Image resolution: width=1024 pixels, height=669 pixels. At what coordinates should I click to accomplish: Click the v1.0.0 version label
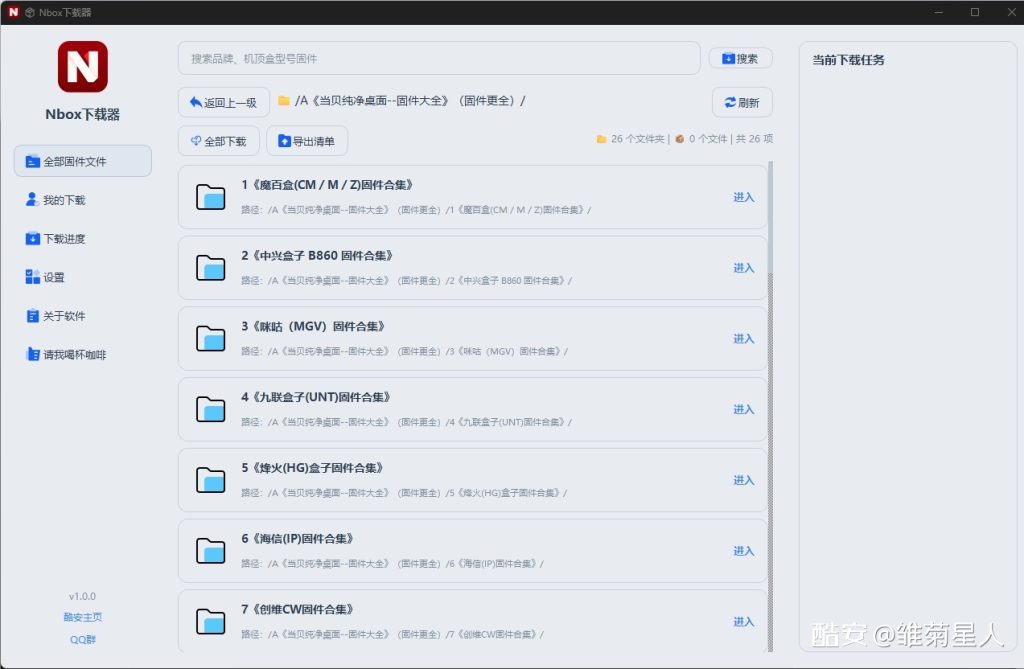(x=82, y=596)
